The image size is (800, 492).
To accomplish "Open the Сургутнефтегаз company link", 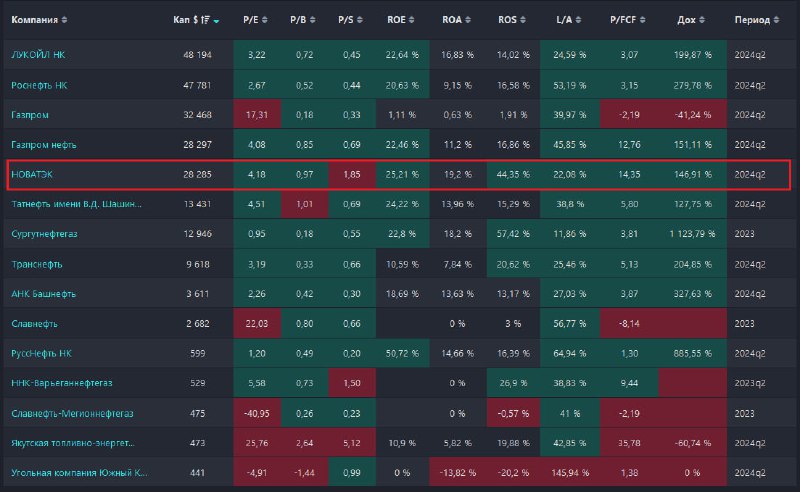I will tap(44, 234).
